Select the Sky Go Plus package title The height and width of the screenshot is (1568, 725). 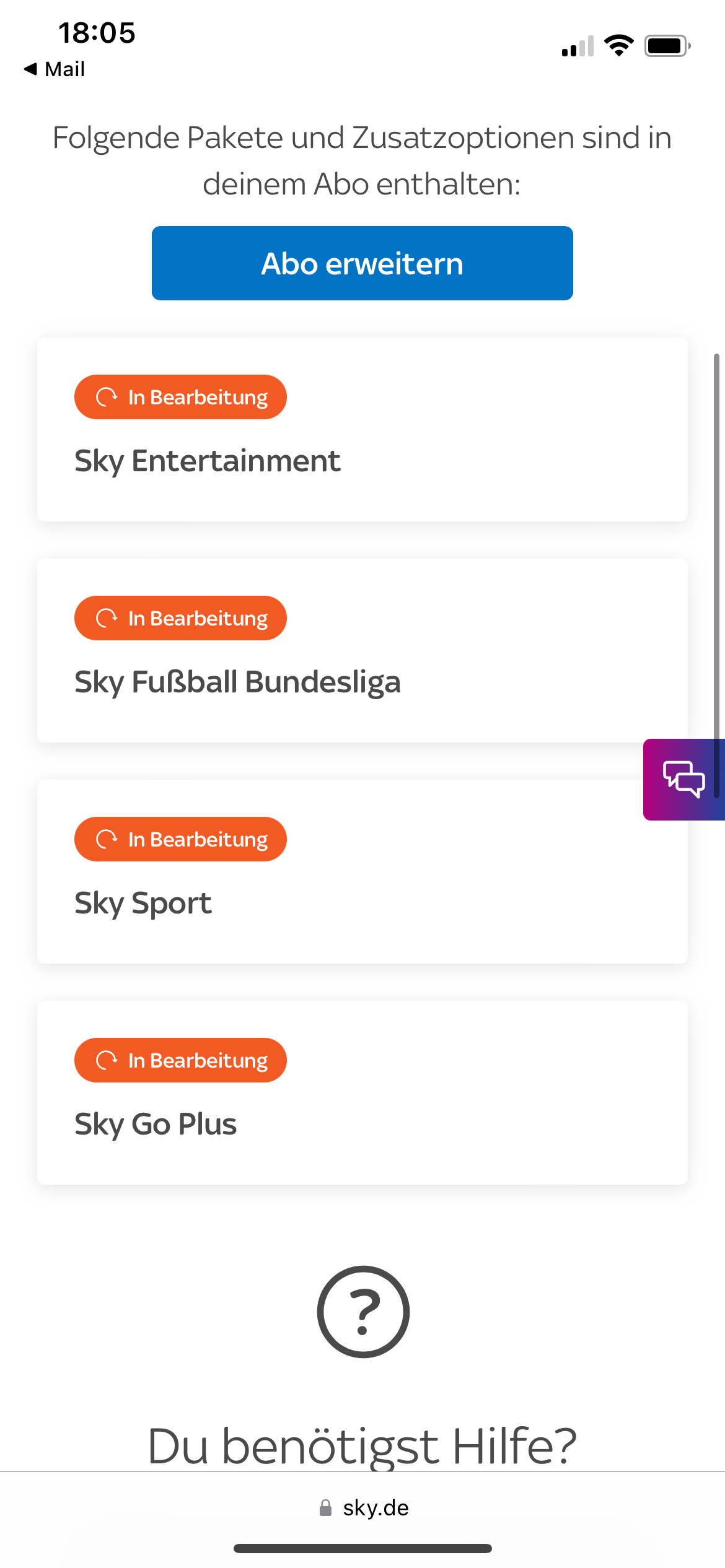[x=156, y=1124]
